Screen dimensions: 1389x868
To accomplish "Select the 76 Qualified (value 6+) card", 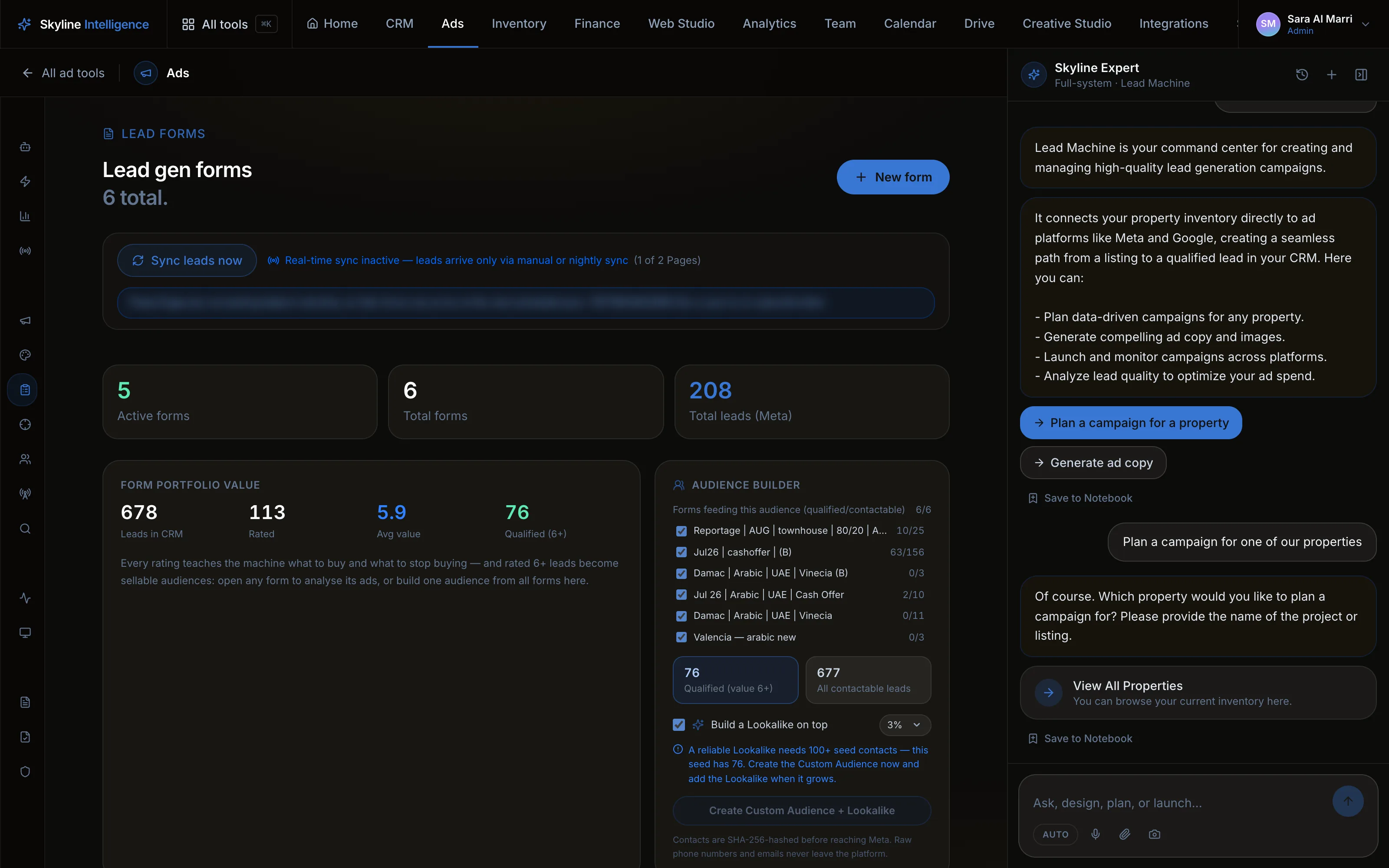I will pos(735,680).
